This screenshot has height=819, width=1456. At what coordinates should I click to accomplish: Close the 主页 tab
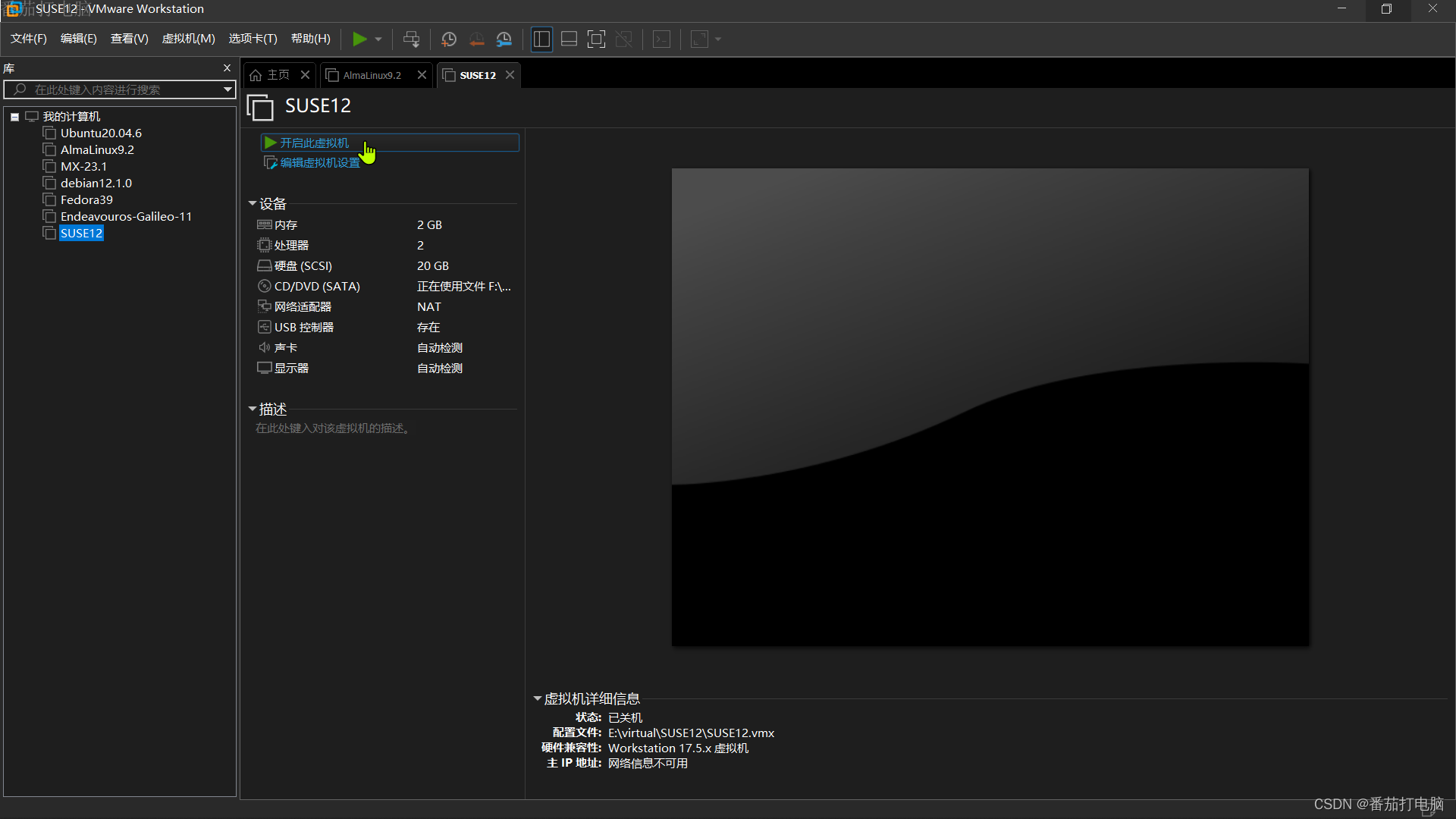(305, 74)
